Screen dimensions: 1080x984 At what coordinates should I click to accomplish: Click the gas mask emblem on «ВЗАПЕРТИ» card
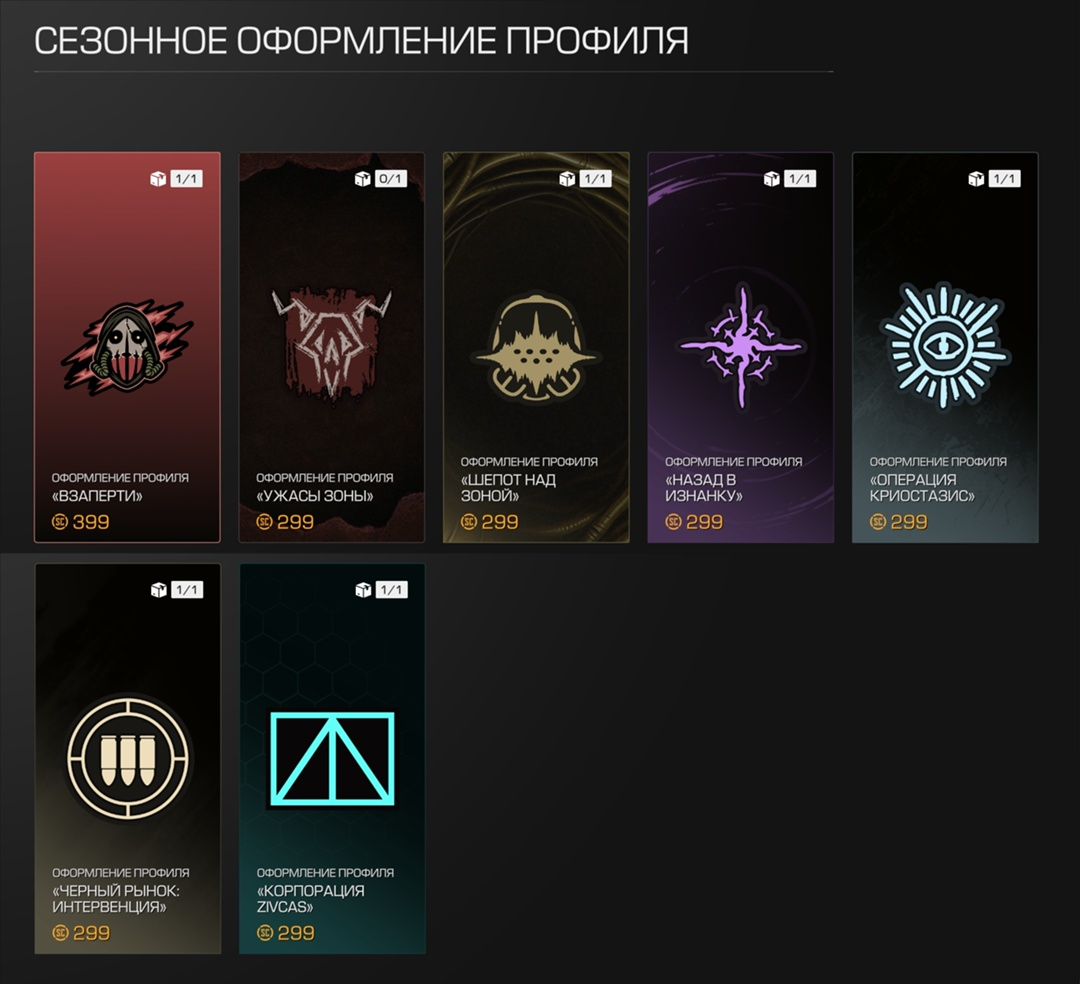pos(127,346)
